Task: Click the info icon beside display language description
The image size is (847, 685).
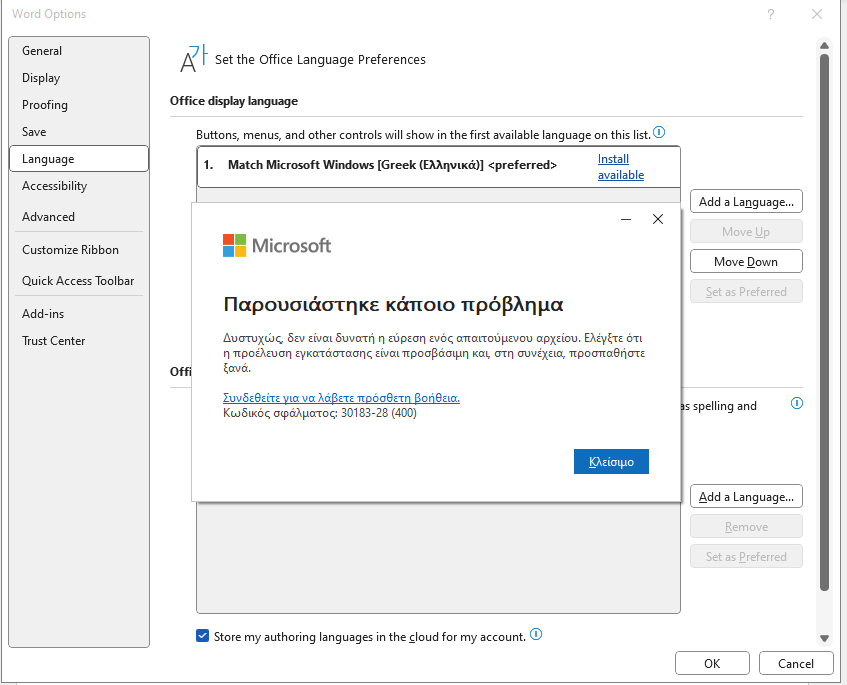Action: point(659,132)
